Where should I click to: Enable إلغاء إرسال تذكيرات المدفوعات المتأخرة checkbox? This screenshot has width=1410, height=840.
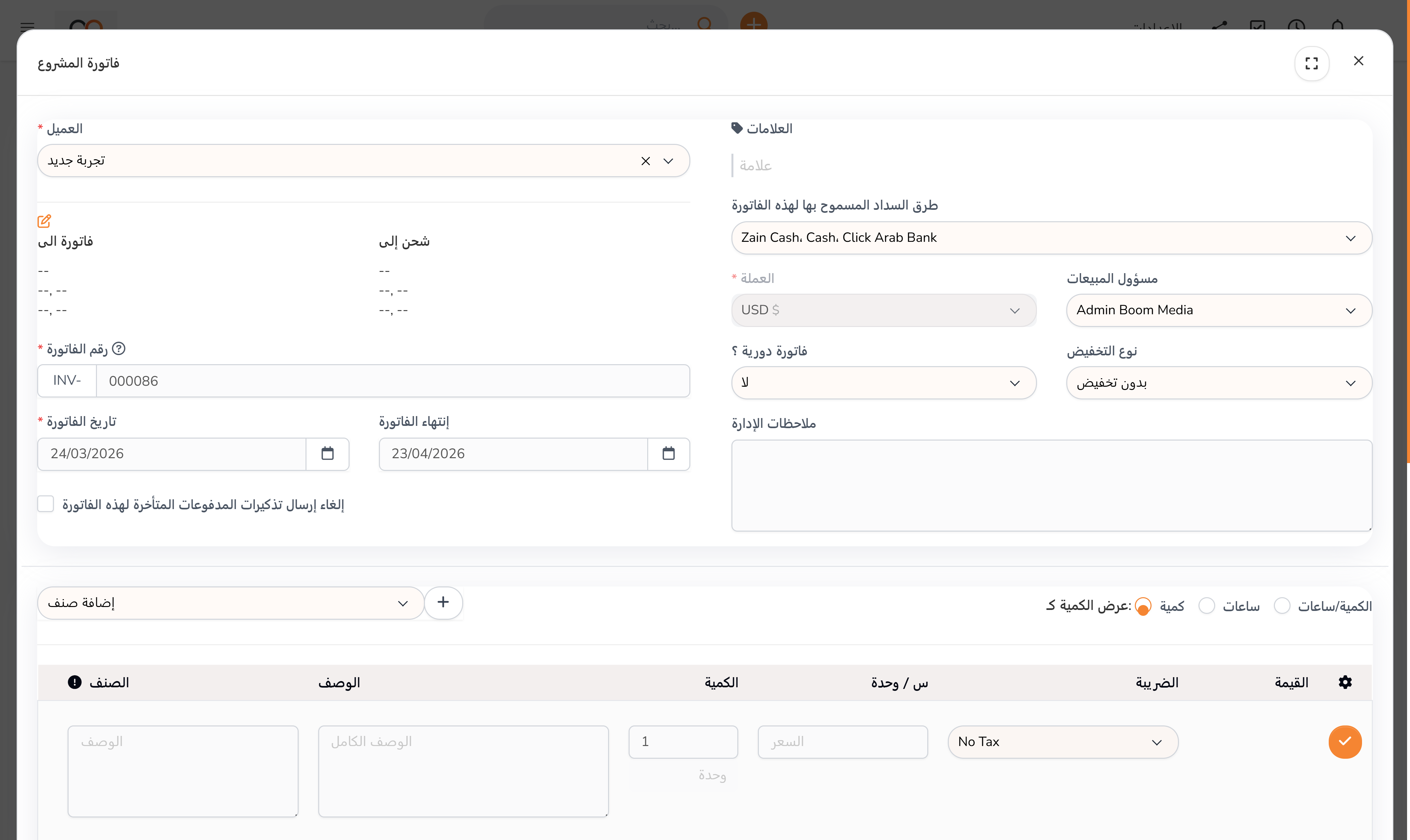[x=45, y=503]
